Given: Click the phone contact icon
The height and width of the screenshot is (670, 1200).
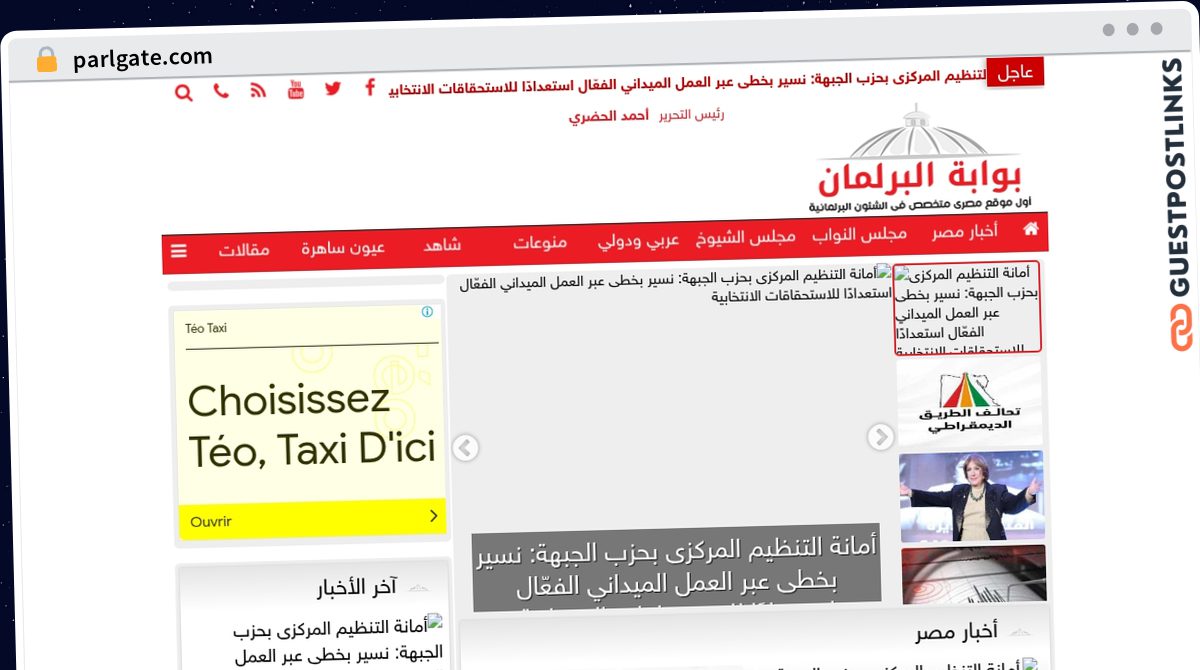Looking at the screenshot, I should point(221,90).
